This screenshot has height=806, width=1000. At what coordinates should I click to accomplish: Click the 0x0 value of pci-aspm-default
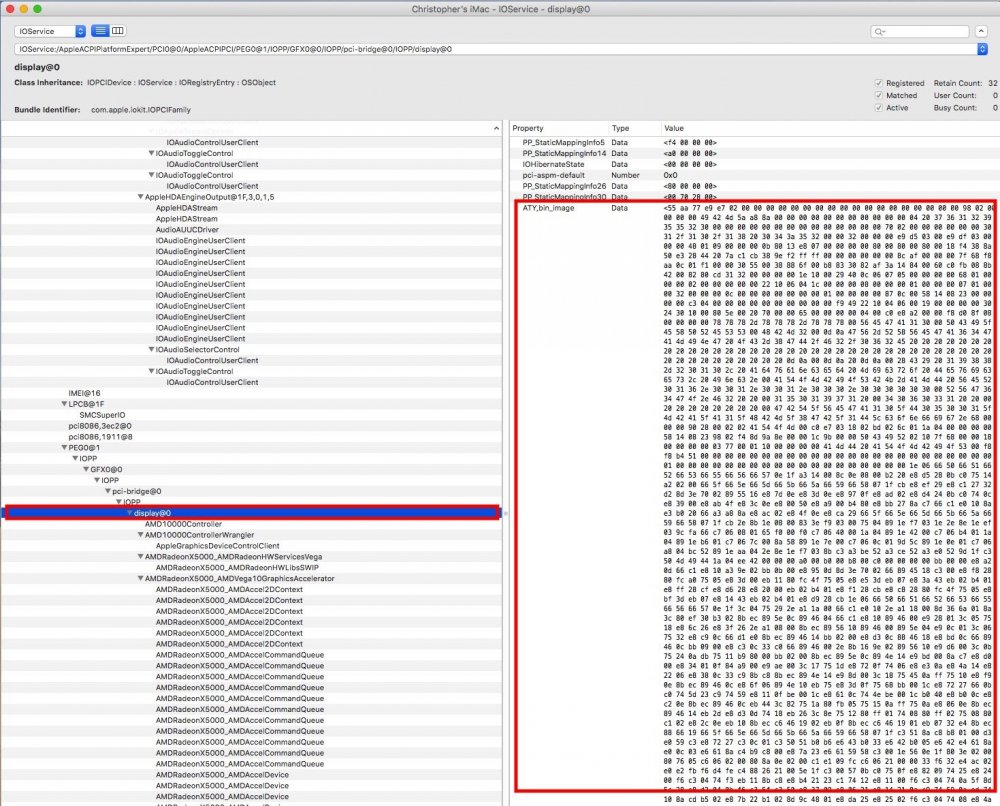point(670,175)
